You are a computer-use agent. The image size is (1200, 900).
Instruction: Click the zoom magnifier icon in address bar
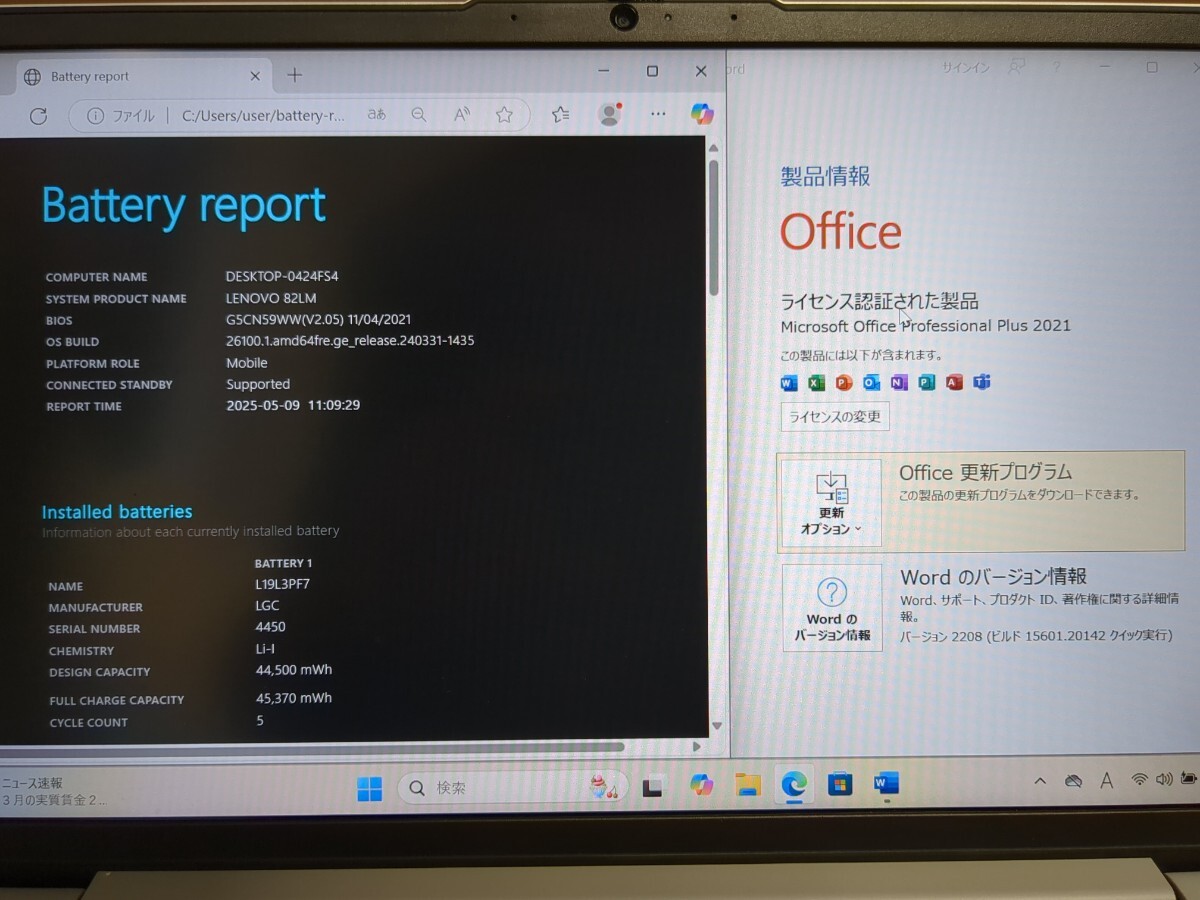coord(419,115)
